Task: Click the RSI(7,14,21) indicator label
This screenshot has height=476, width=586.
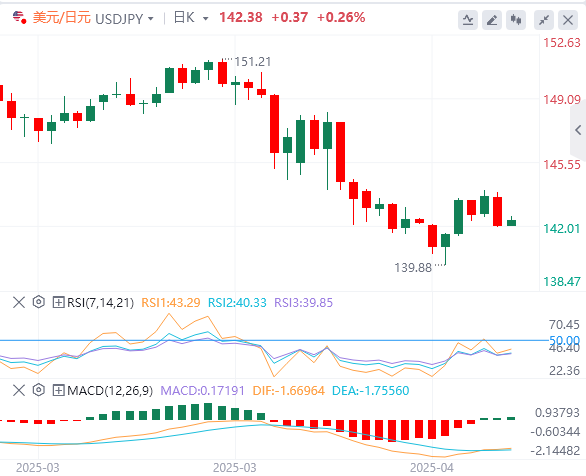Action: pos(100,302)
